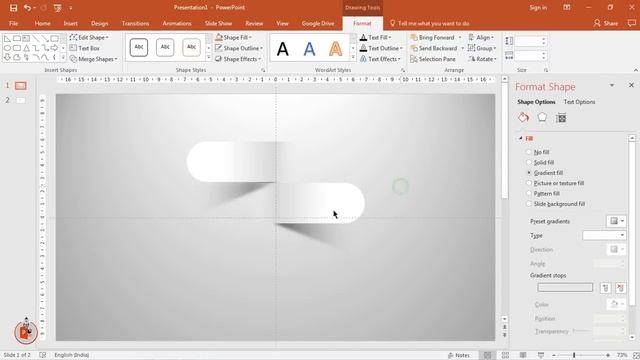This screenshot has width=640, height=360.
Task: Open Text Effects dropdown
Action: [380, 59]
